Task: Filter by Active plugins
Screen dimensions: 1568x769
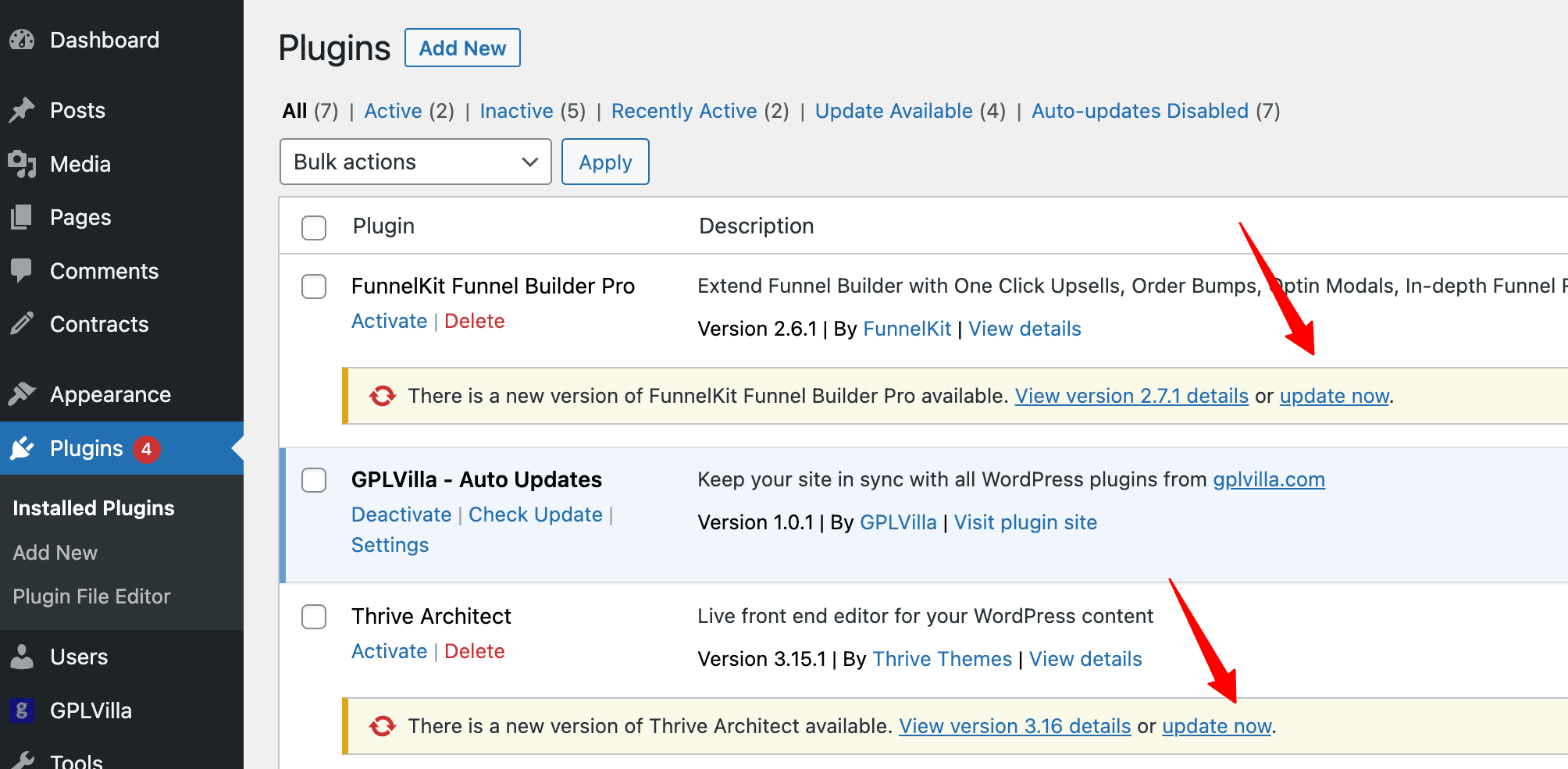Action: 393,111
